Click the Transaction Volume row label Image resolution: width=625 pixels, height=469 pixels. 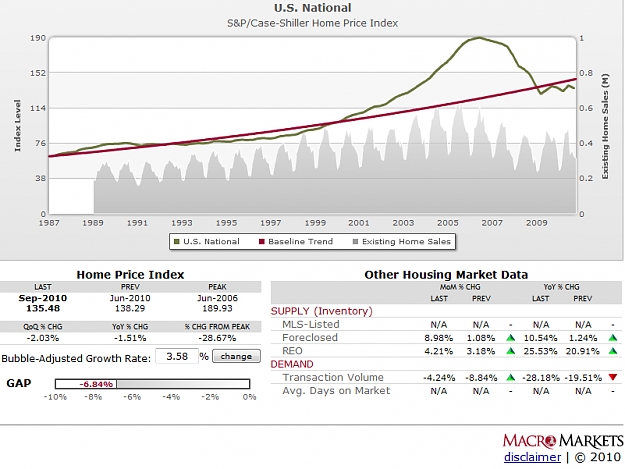tap(333, 377)
